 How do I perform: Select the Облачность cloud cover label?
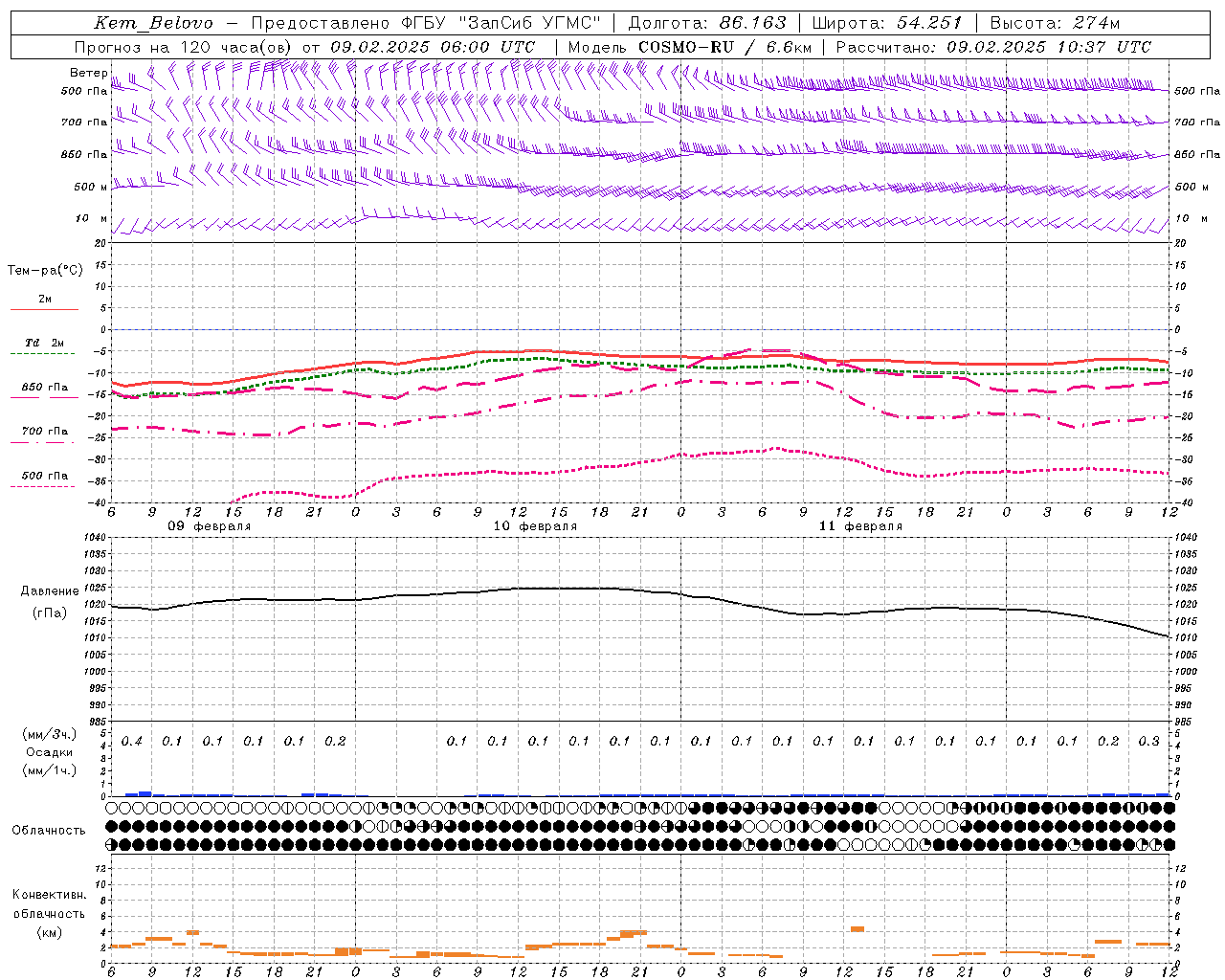tap(49, 831)
